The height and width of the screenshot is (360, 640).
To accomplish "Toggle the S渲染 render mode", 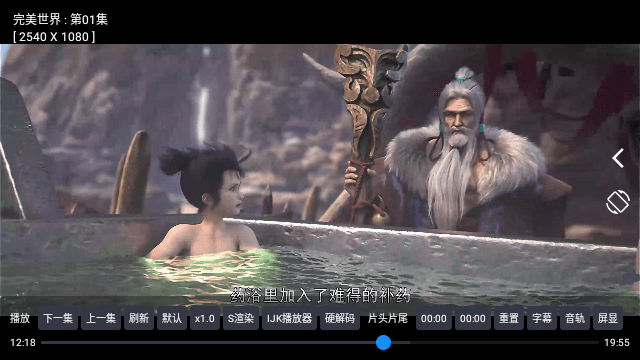I will (x=240, y=318).
